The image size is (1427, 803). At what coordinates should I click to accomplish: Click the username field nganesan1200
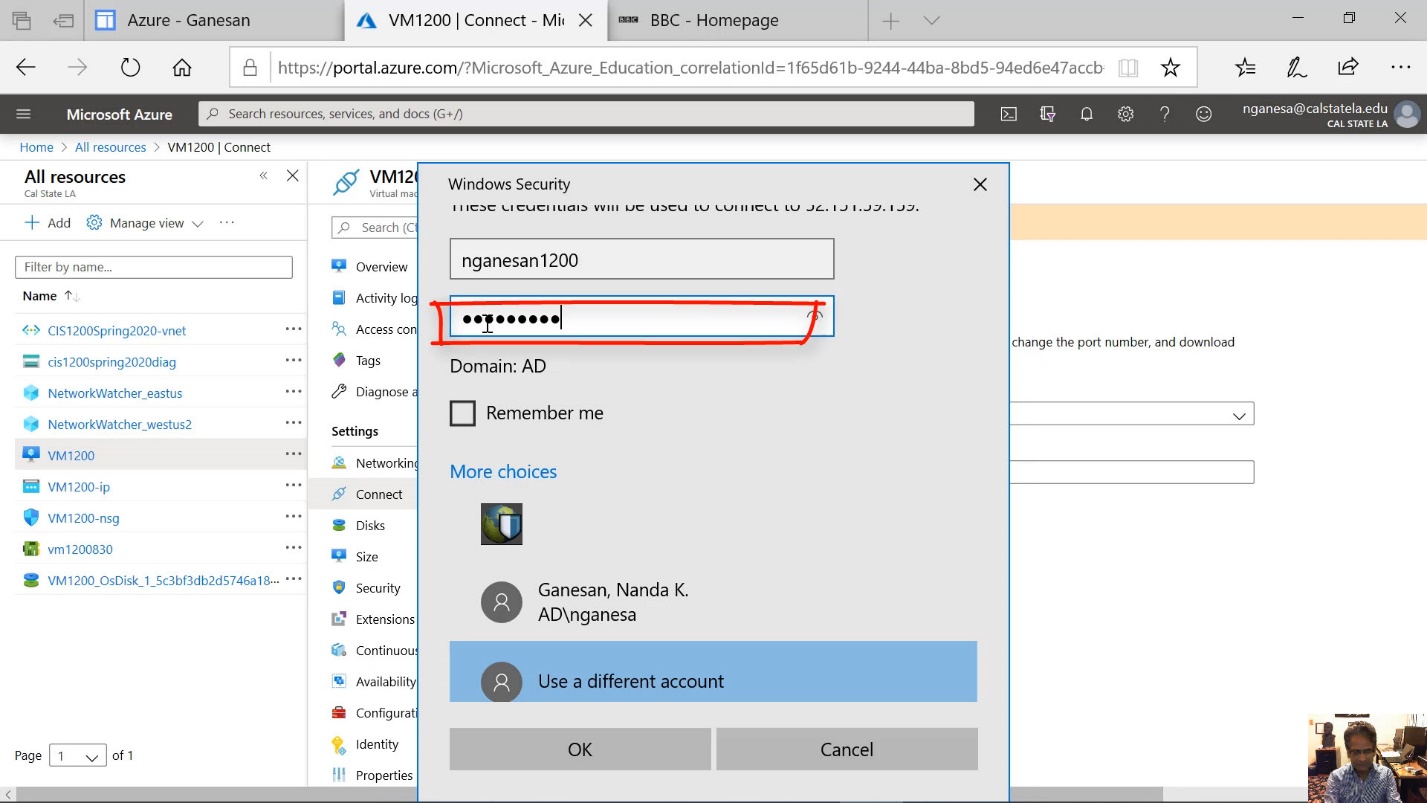pos(641,260)
